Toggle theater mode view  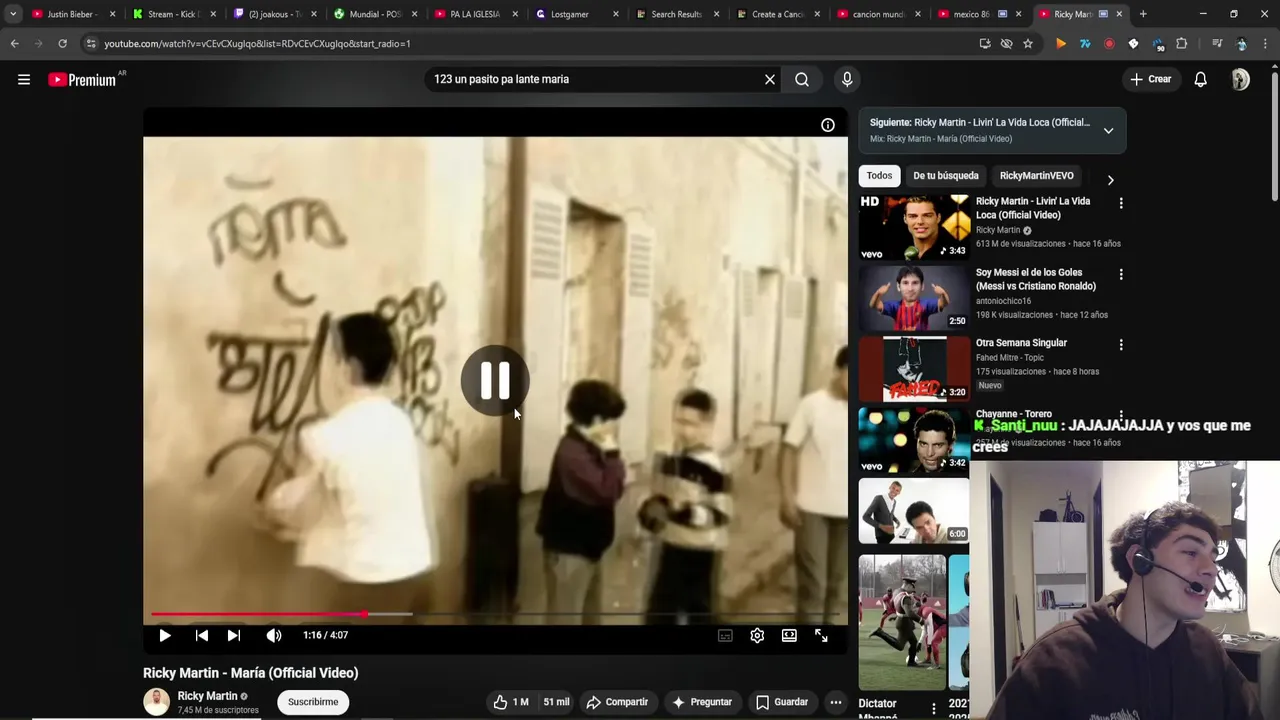789,635
